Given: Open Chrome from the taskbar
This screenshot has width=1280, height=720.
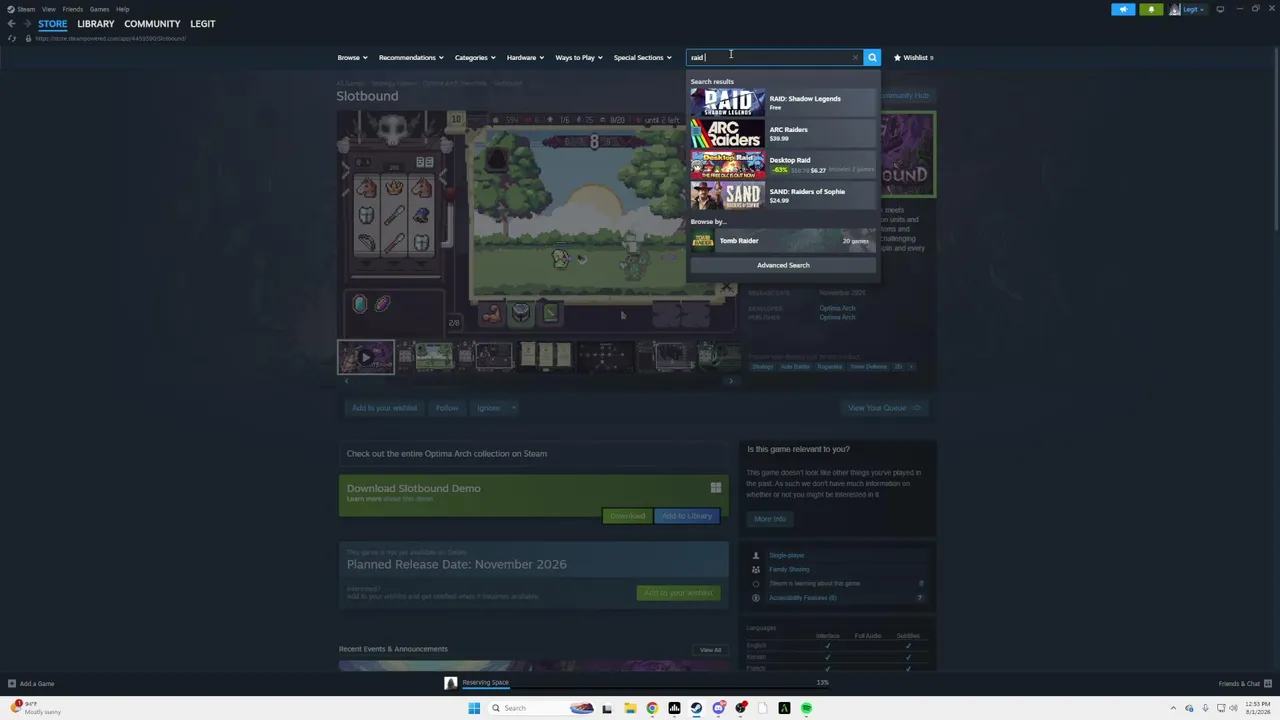Looking at the screenshot, I should 652,708.
